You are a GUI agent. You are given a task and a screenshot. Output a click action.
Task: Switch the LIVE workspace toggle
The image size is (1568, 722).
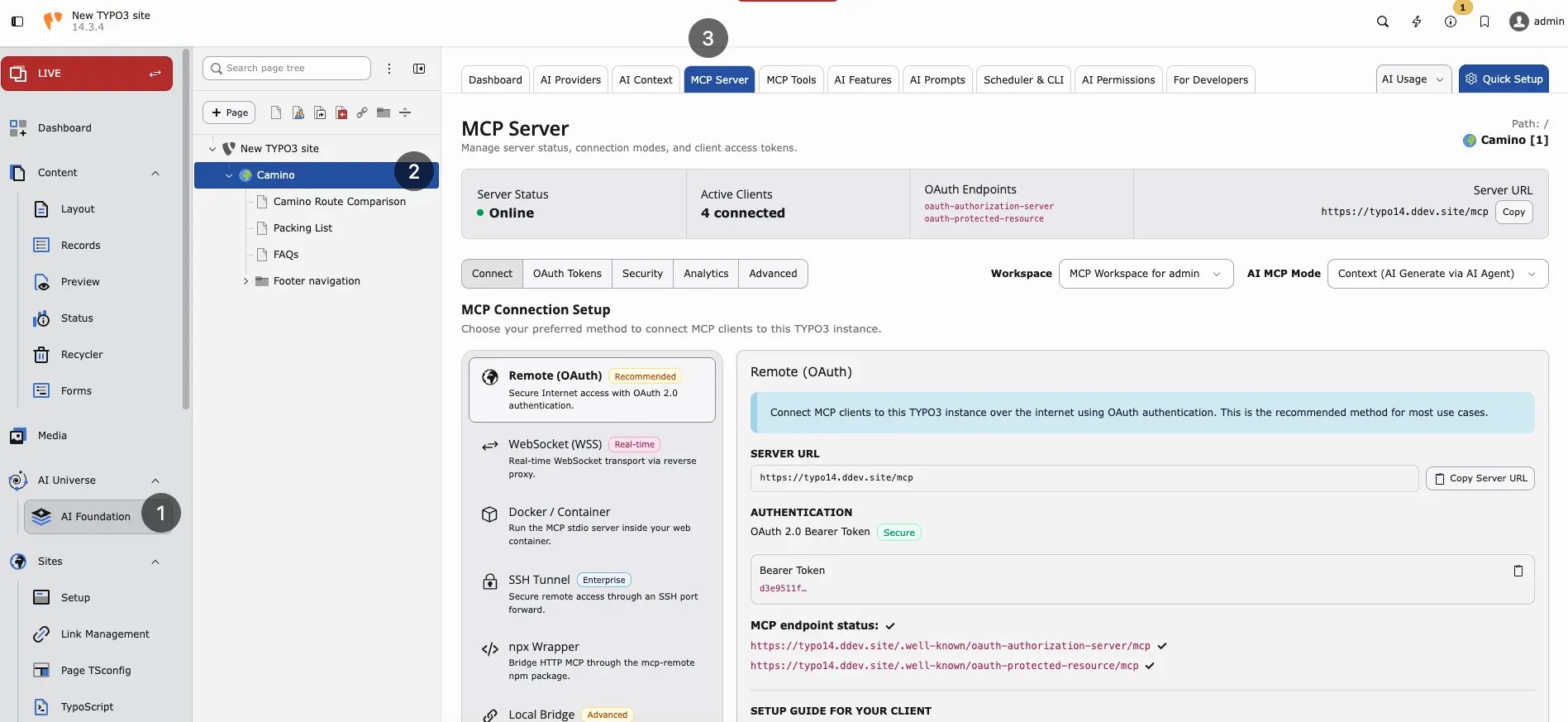(x=87, y=74)
